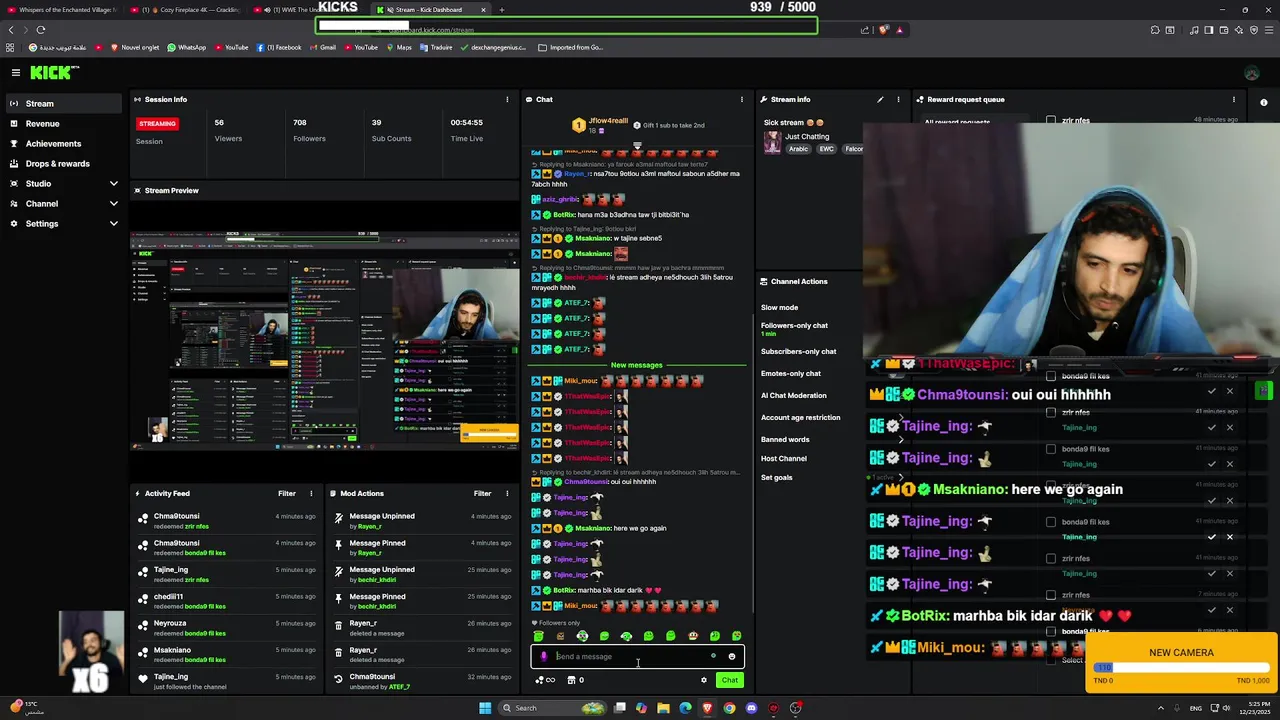Reload the page with browser refresh
The height and width of the screenshot is (720, 1280).
(41, 30)
